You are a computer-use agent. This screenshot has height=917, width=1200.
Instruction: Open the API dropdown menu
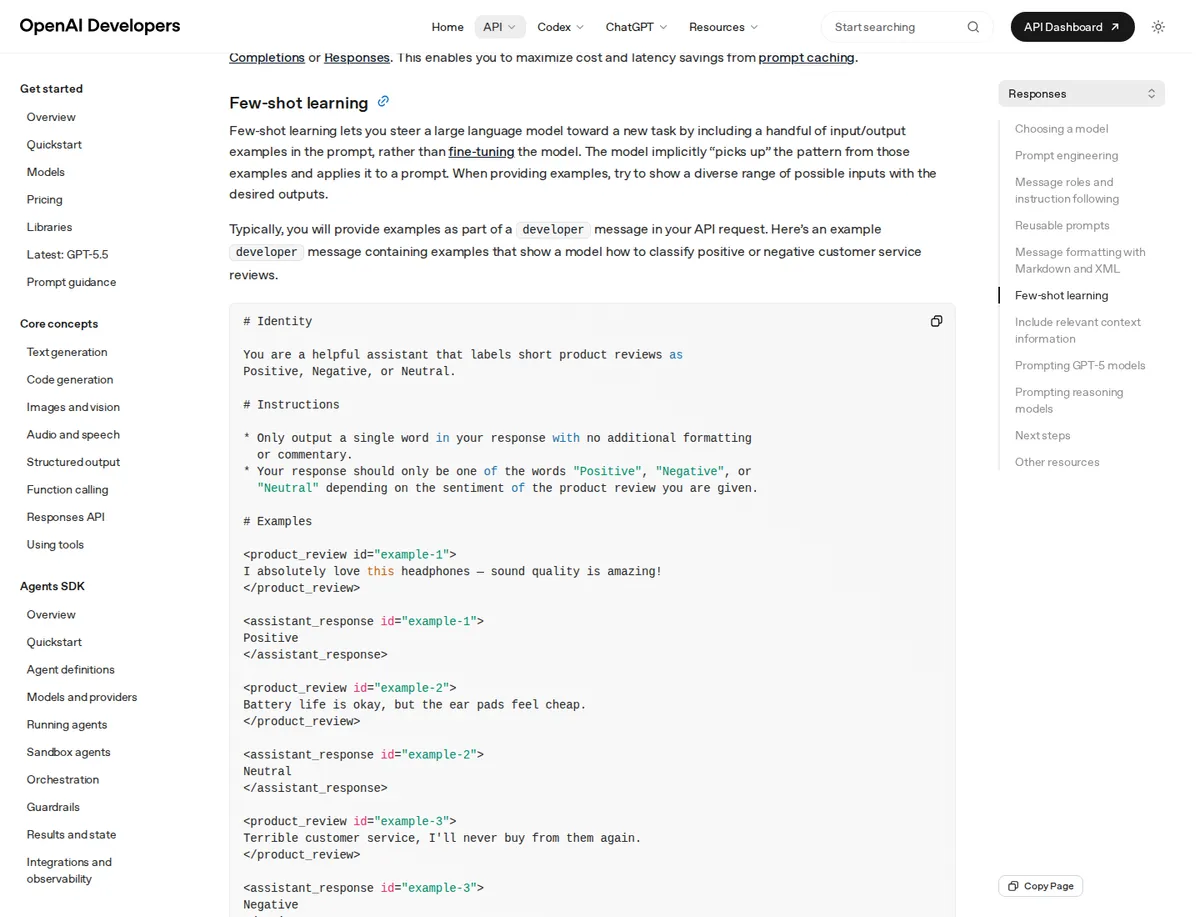500,27
